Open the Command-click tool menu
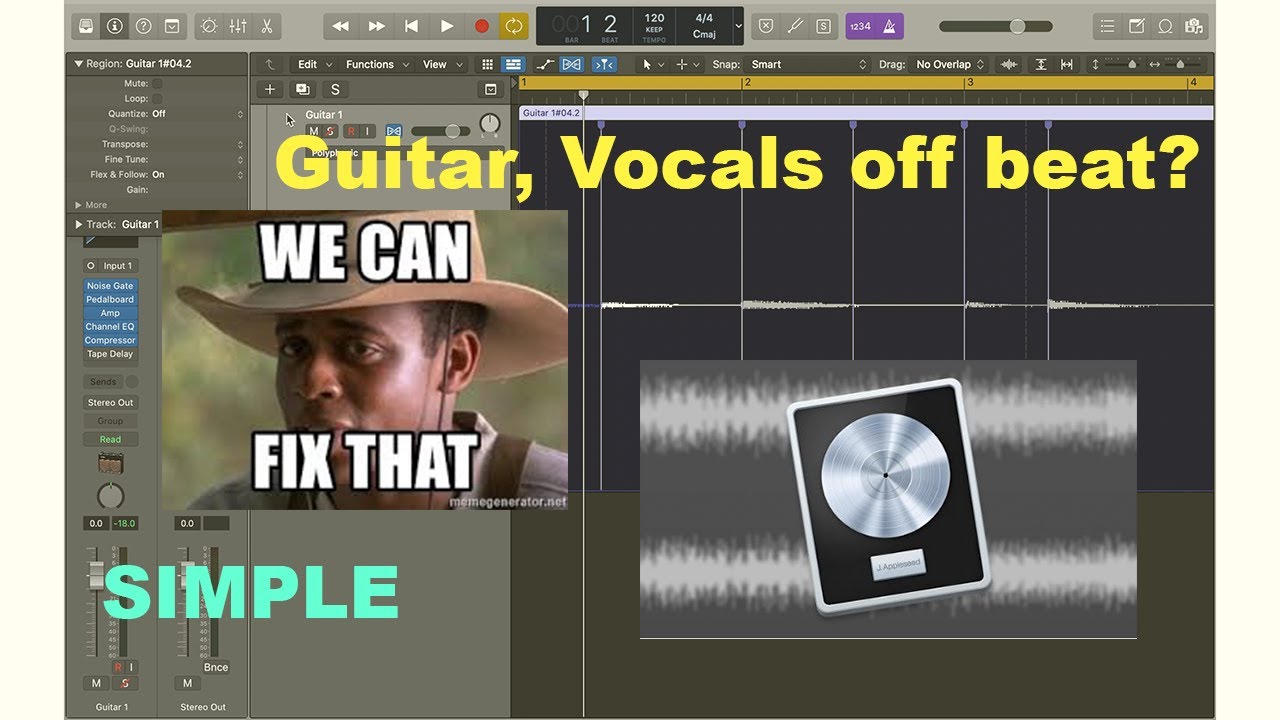The height and width of the screenshot is (720, 1280). (687, 64)
